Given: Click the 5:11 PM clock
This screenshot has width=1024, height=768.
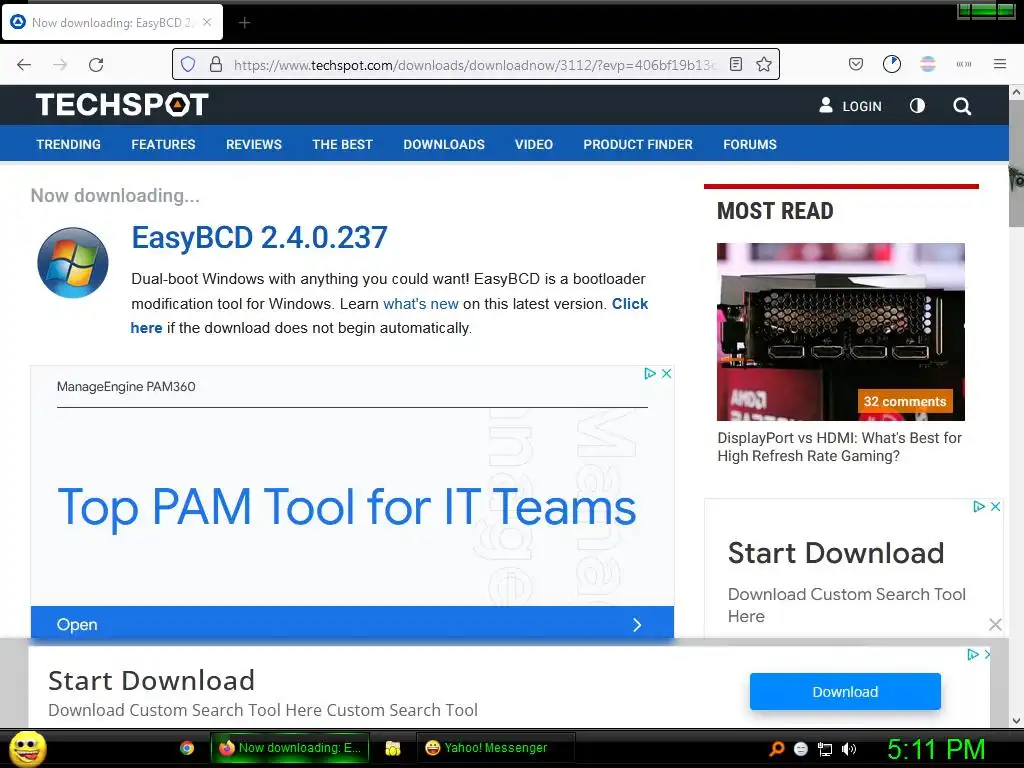Looking at the screenshot, I should coord(936,749).
